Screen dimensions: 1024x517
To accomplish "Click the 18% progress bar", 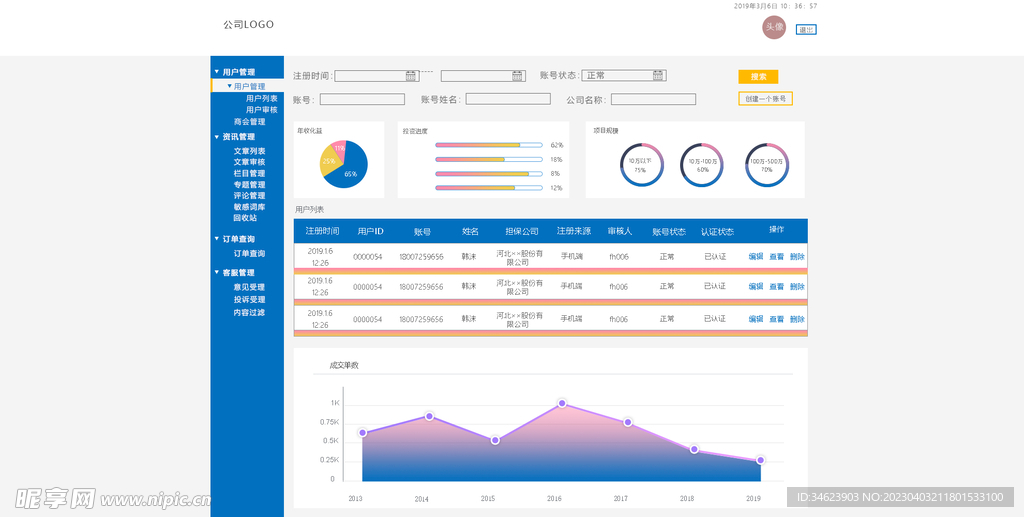I will pyautogui.click(x=489, y=159).
